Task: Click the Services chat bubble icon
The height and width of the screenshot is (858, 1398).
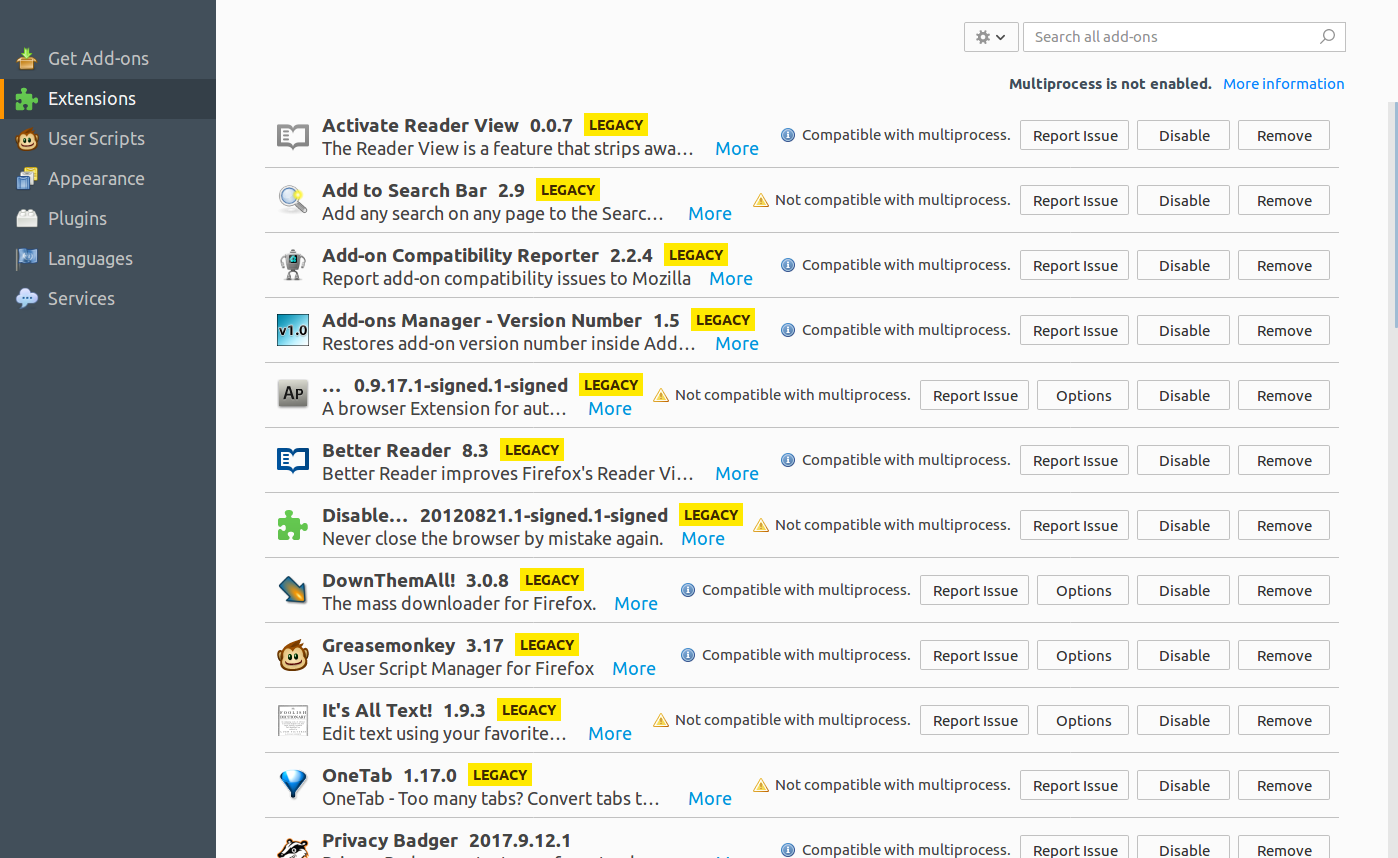Action: [27, 298]
